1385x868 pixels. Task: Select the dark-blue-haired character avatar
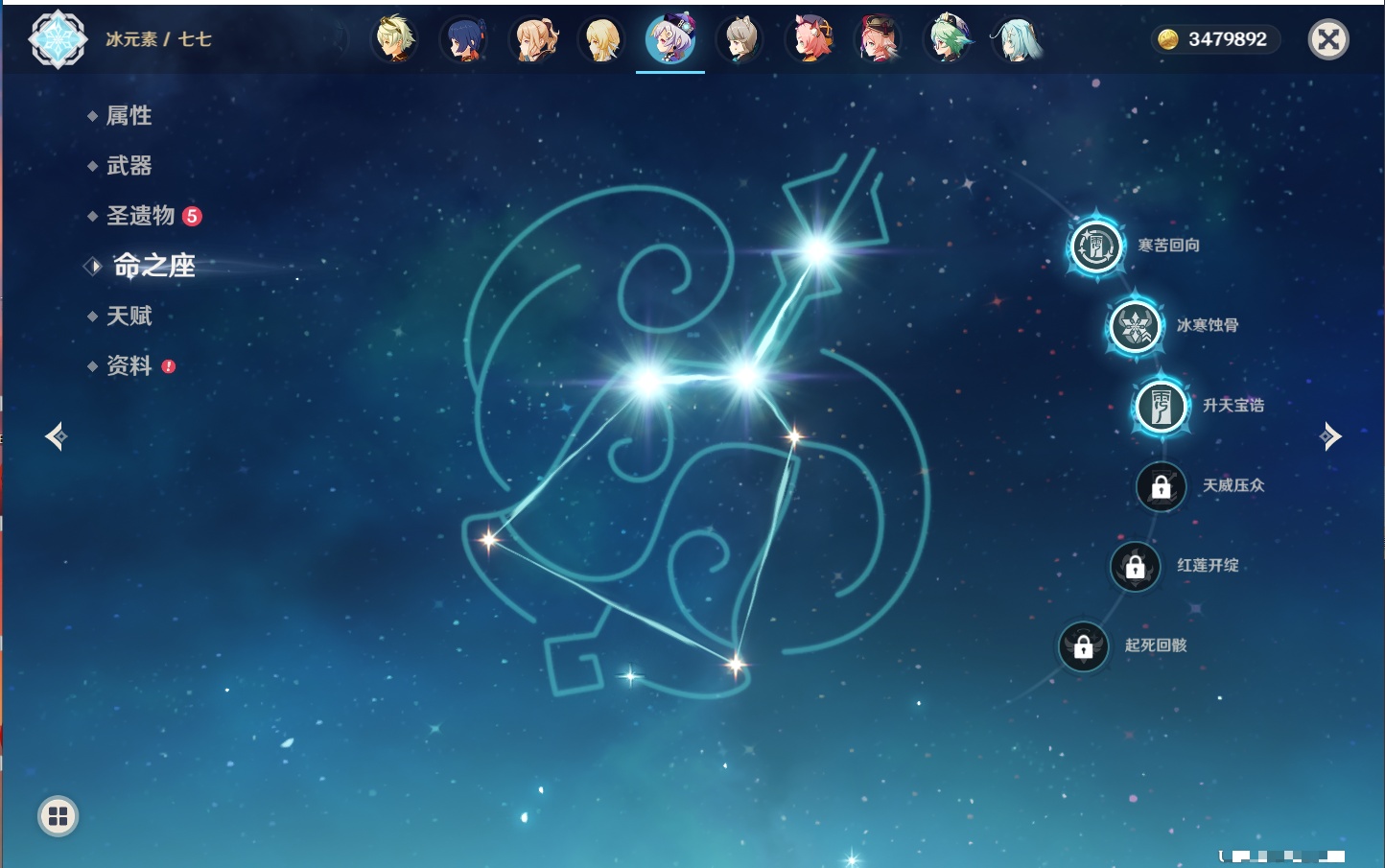tap(464, 39)
